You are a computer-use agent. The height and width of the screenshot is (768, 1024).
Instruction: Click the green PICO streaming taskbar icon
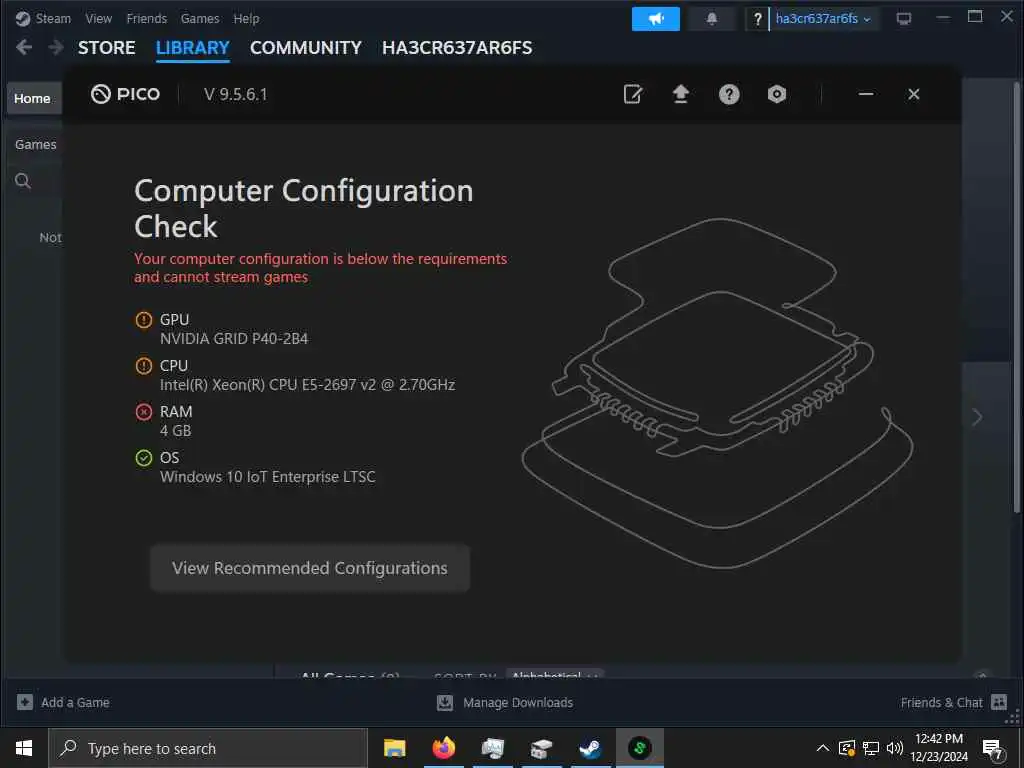639,748
